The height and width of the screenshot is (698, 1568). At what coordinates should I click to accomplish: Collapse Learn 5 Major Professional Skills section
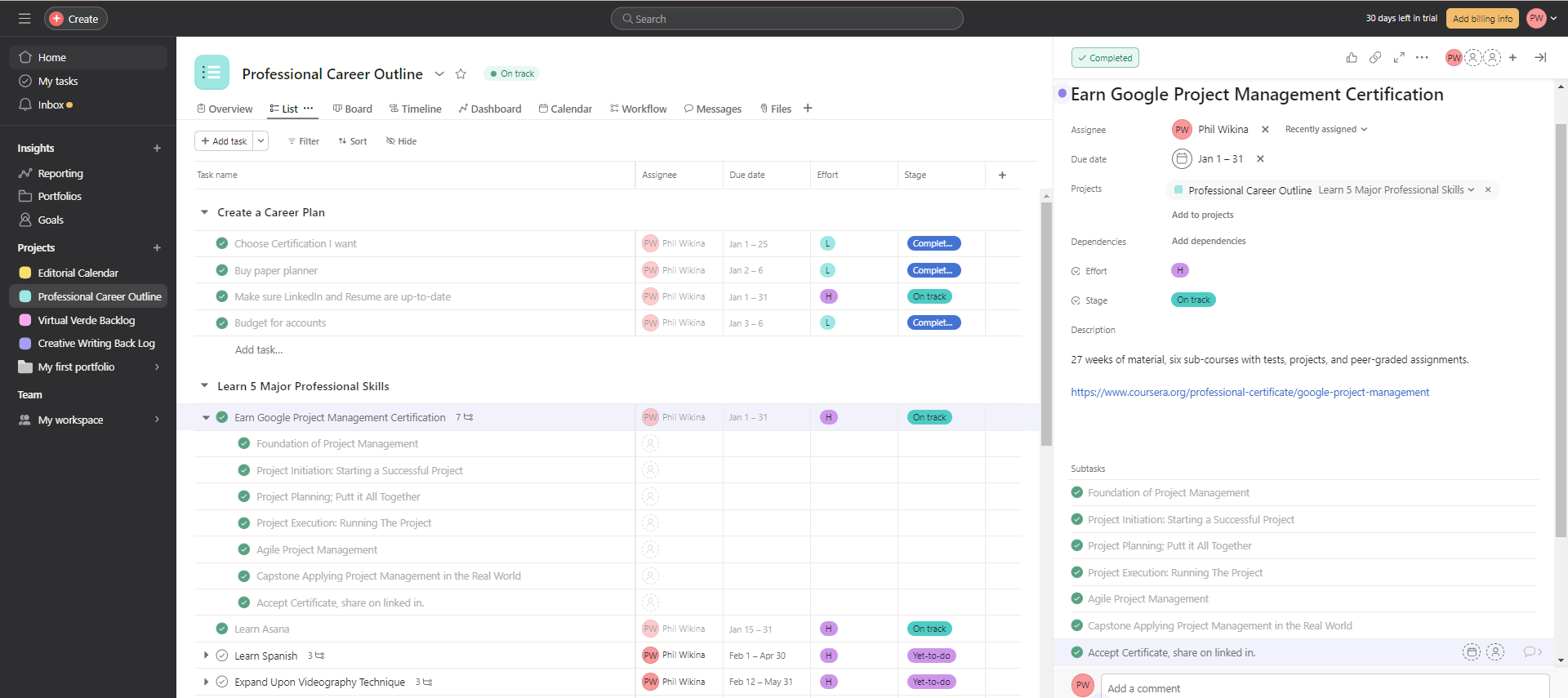coord(204,386)
